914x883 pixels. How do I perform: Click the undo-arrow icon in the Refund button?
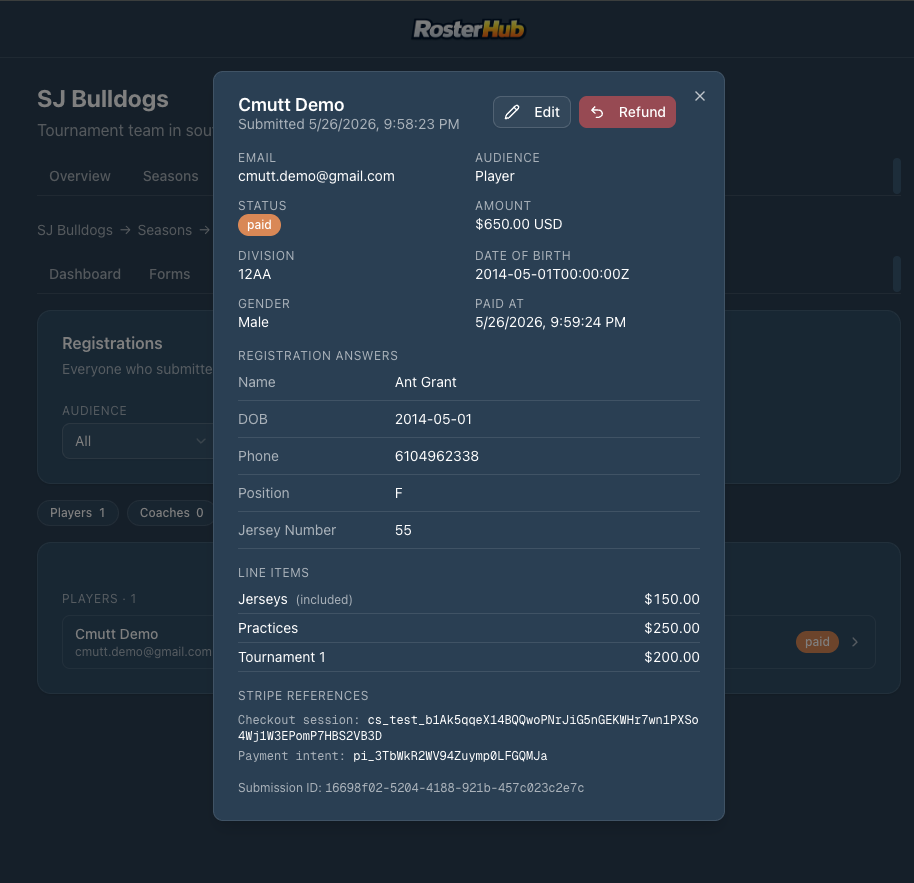597,112
